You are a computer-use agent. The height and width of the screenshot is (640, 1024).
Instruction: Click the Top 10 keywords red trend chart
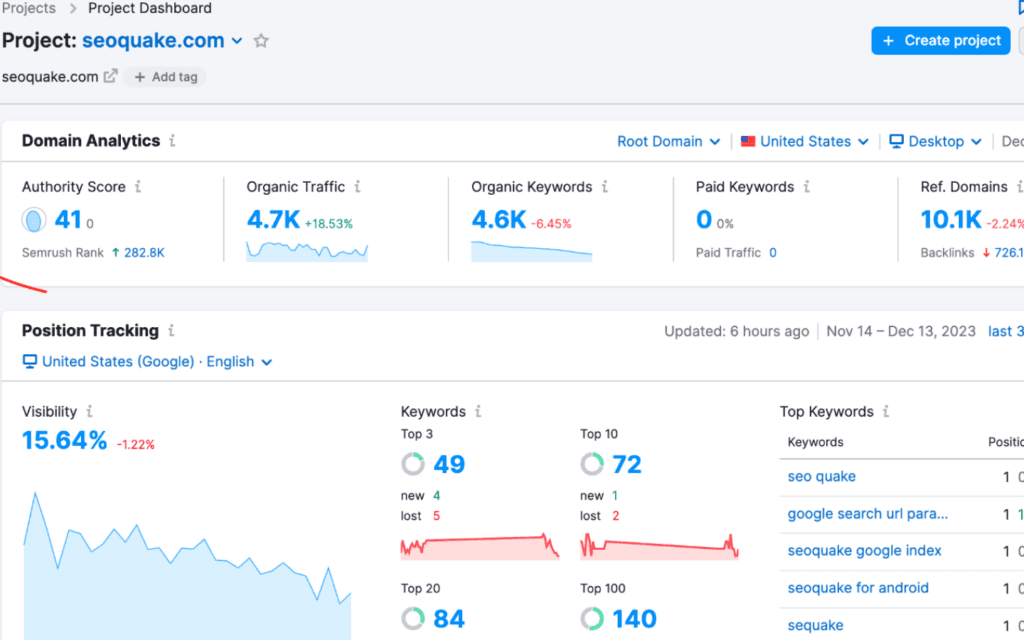pyautogui.click(x=659, y=547)
